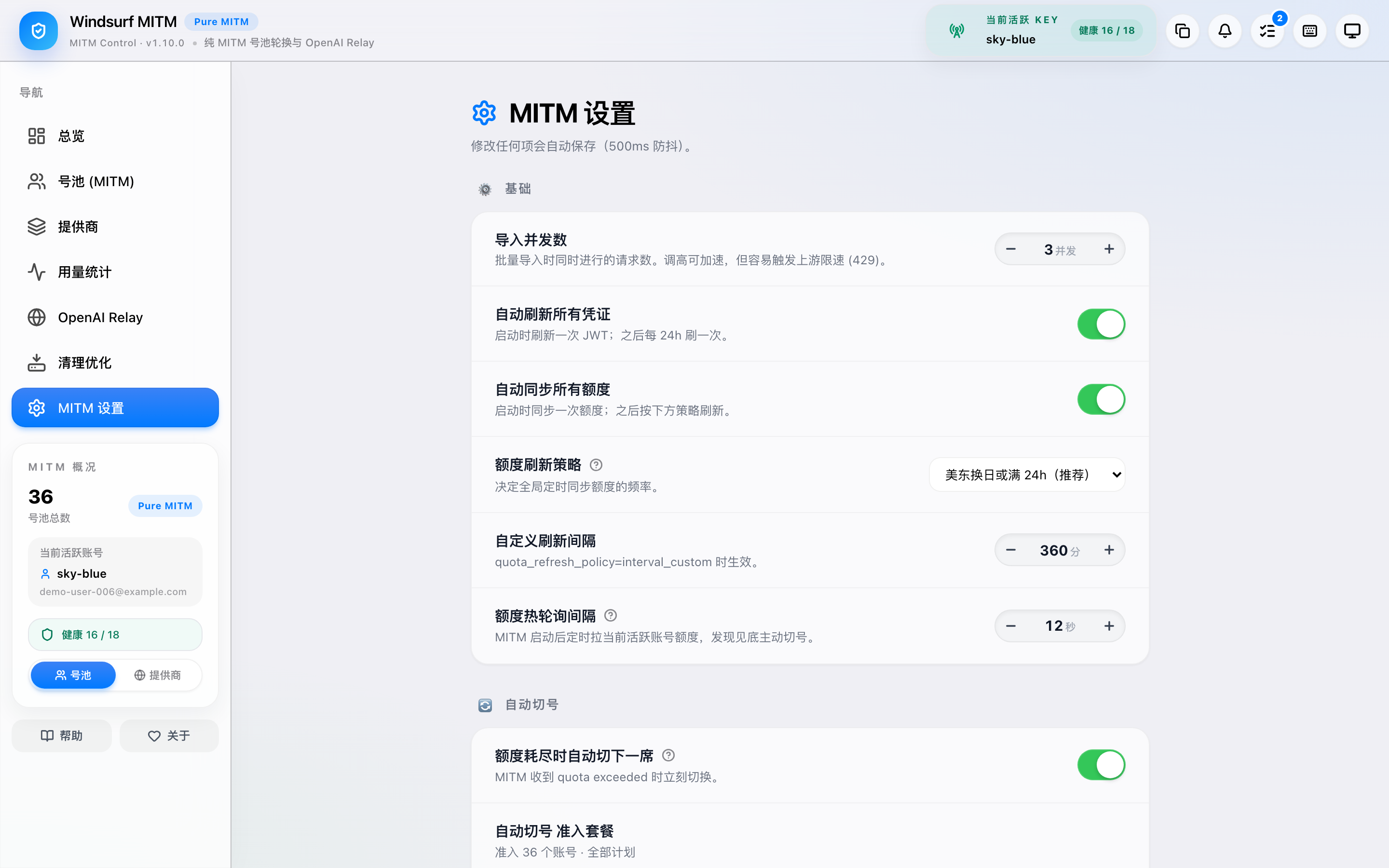Open OpenAI Relay page

[115, 317]
